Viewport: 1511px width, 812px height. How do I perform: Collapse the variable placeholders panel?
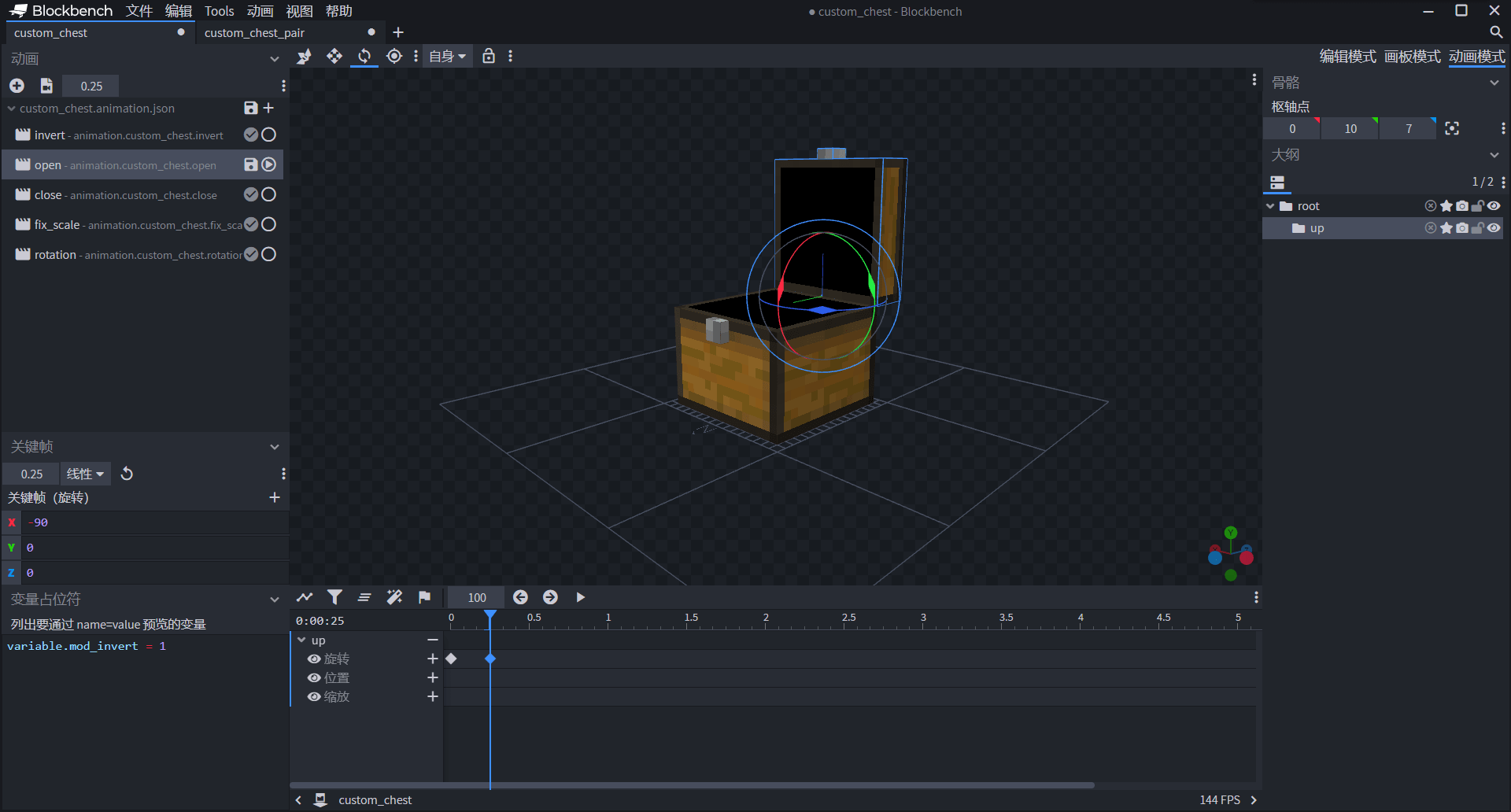tap(275, 600)
